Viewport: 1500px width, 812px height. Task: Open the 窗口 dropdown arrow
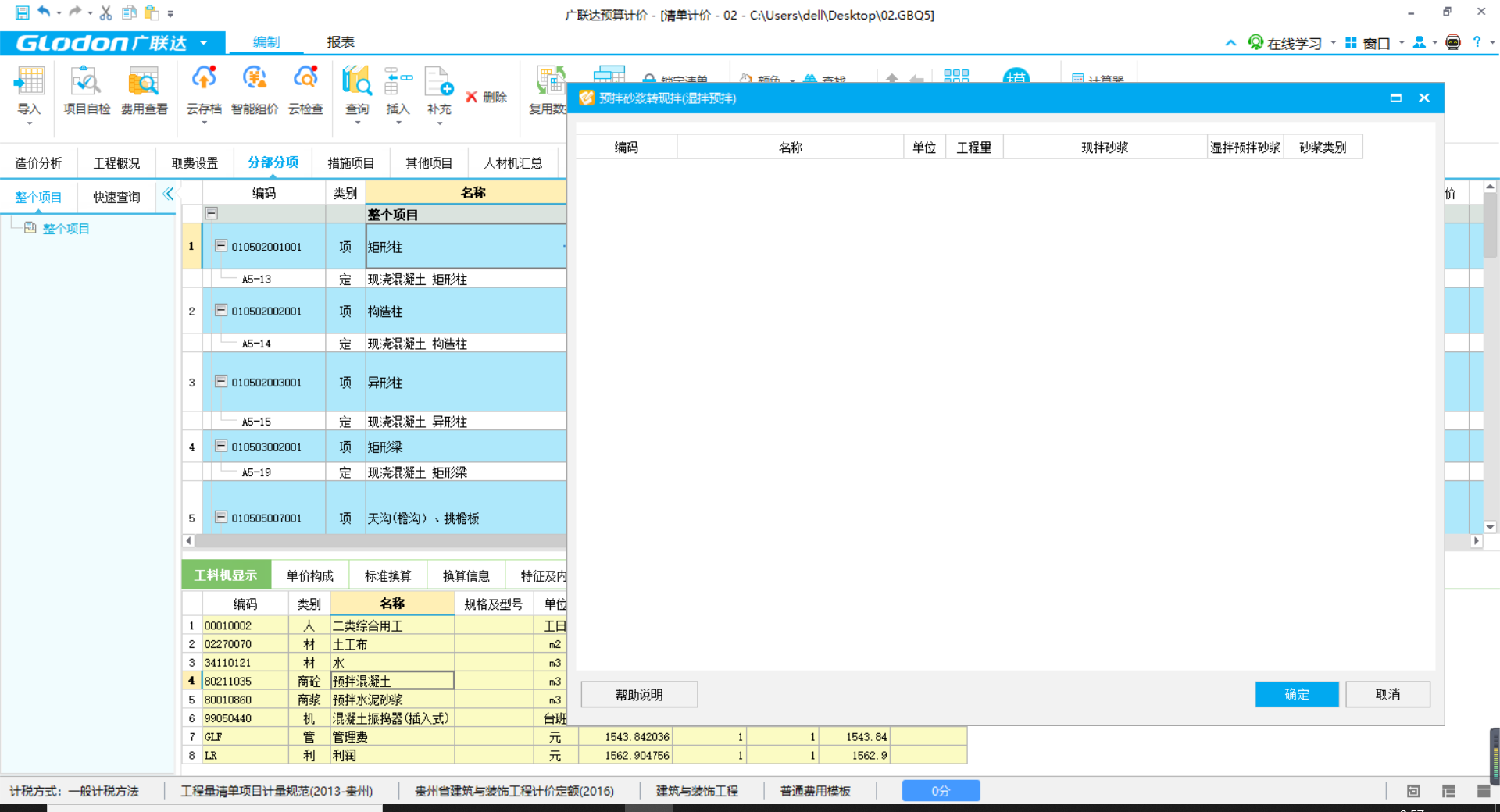coord(1402,43)
